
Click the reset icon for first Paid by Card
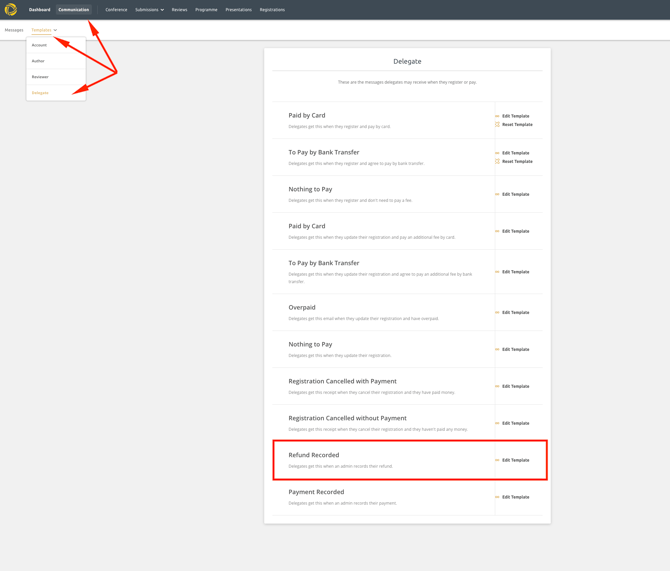497,125
